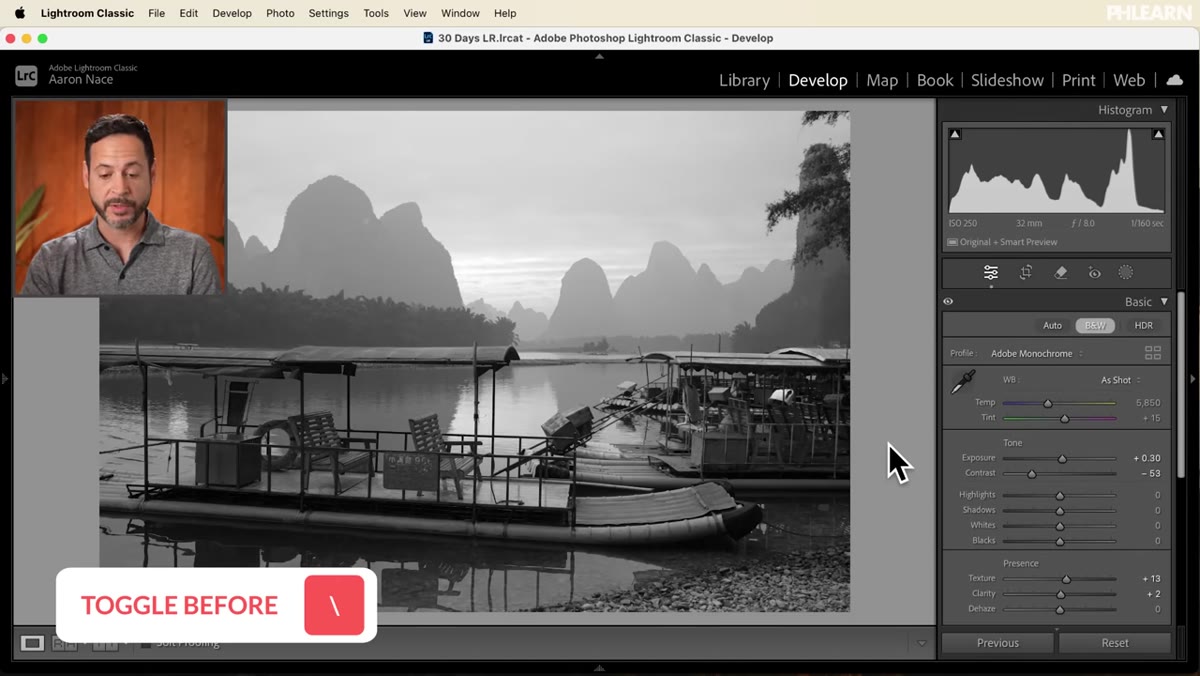Select Loupe view mode icon

coord(32,643)
